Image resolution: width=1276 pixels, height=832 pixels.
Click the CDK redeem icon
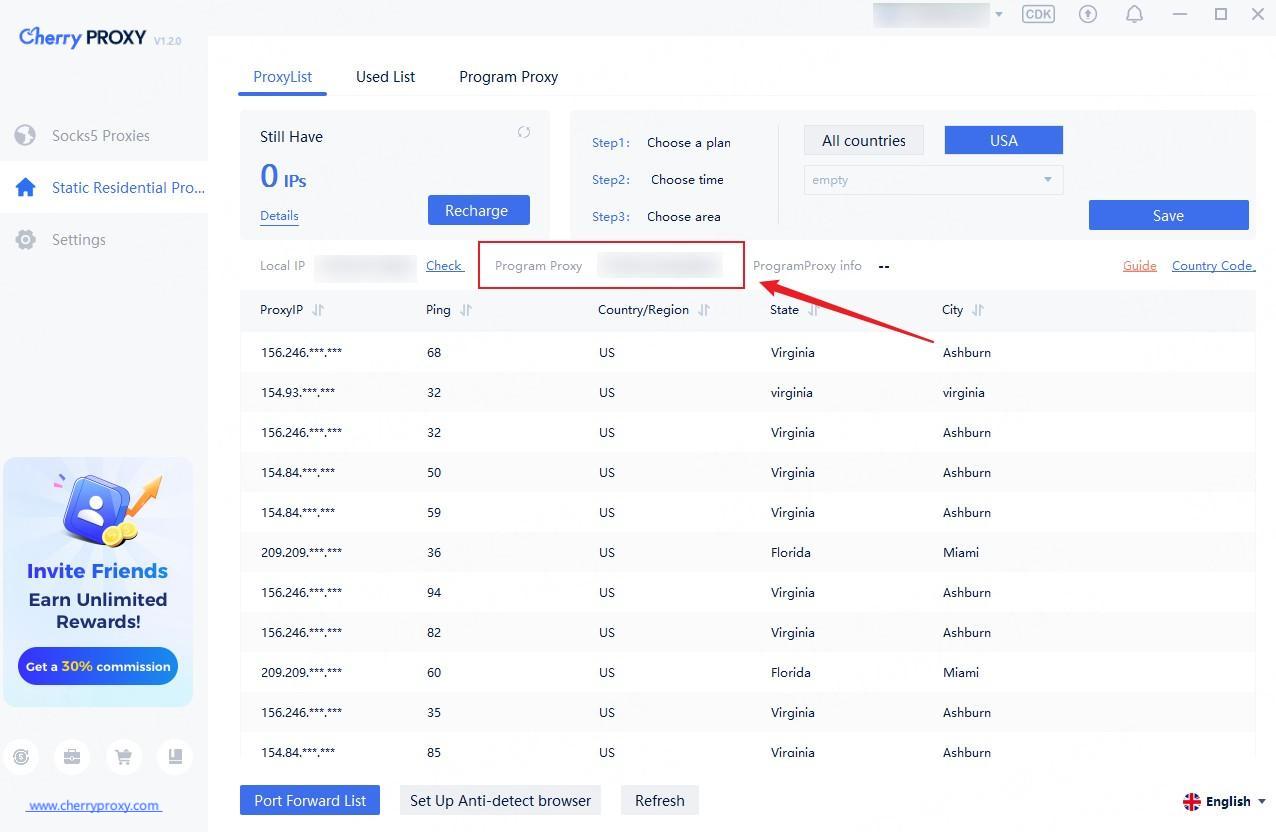click(x=1038, y=14)
